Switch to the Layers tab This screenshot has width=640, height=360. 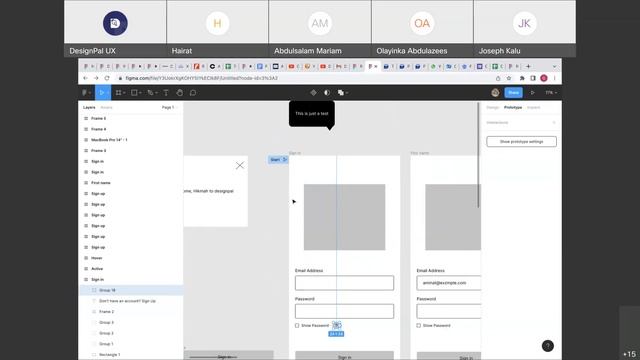click(89, 107)
